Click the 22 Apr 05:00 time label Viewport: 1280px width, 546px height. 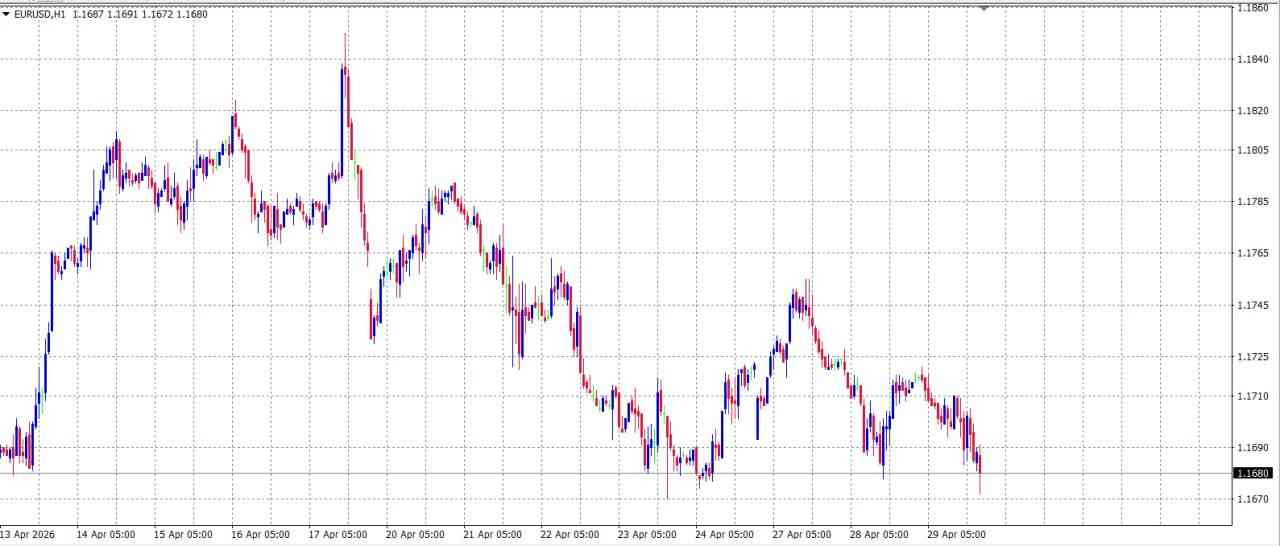[570, 535]
